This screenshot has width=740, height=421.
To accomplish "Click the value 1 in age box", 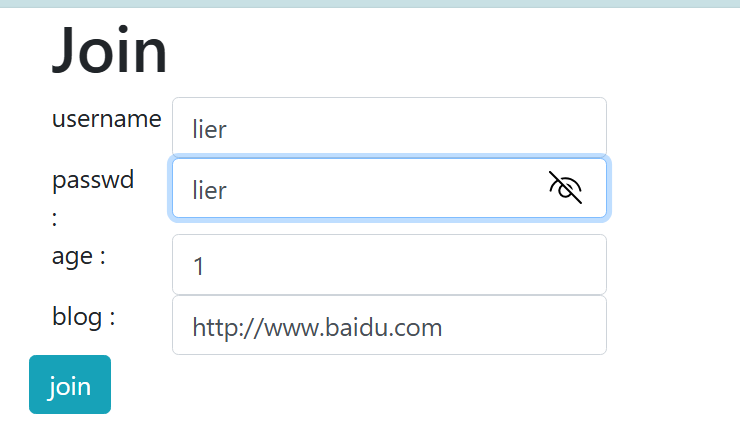I will [199, 266].
